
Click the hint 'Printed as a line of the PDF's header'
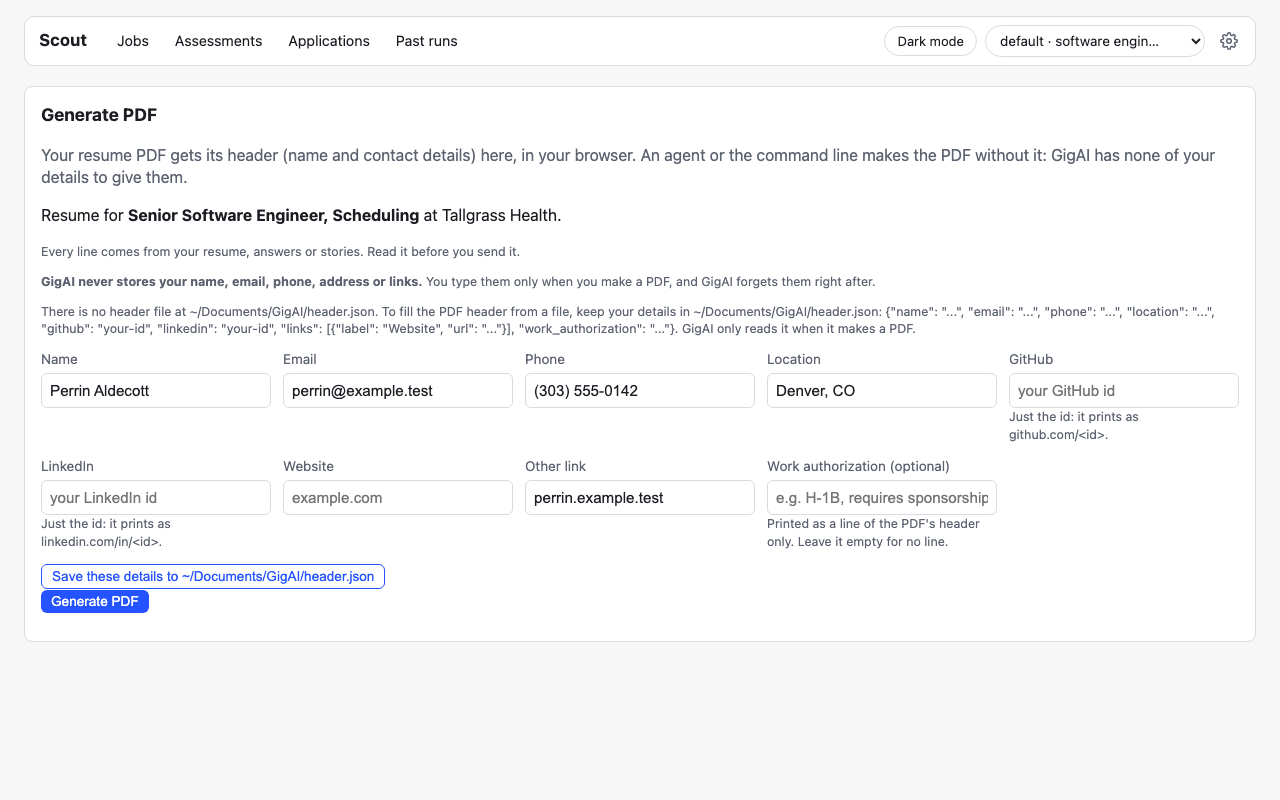pyautogui.click(x=873, y=533)
